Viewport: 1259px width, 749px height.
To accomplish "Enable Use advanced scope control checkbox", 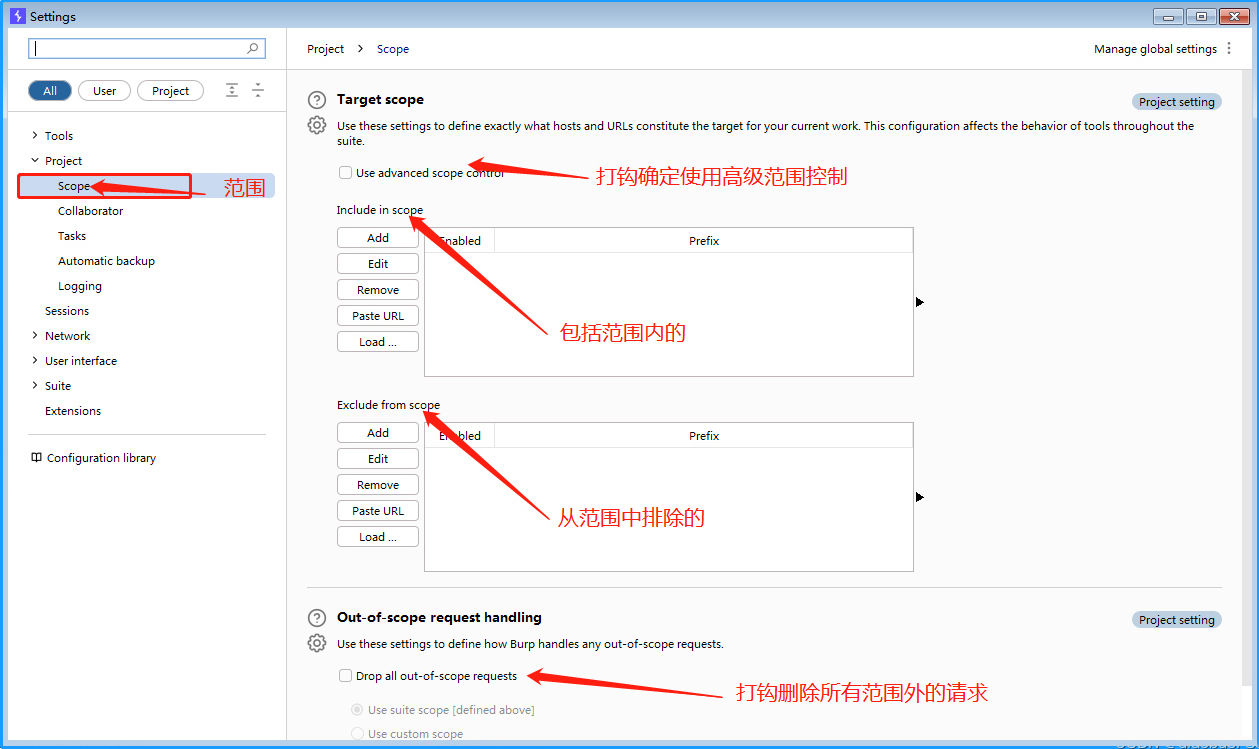I will [x=345, y=173].
